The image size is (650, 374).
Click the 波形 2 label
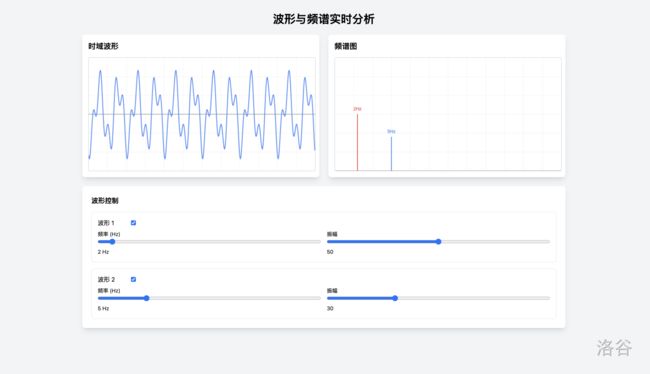106,279
